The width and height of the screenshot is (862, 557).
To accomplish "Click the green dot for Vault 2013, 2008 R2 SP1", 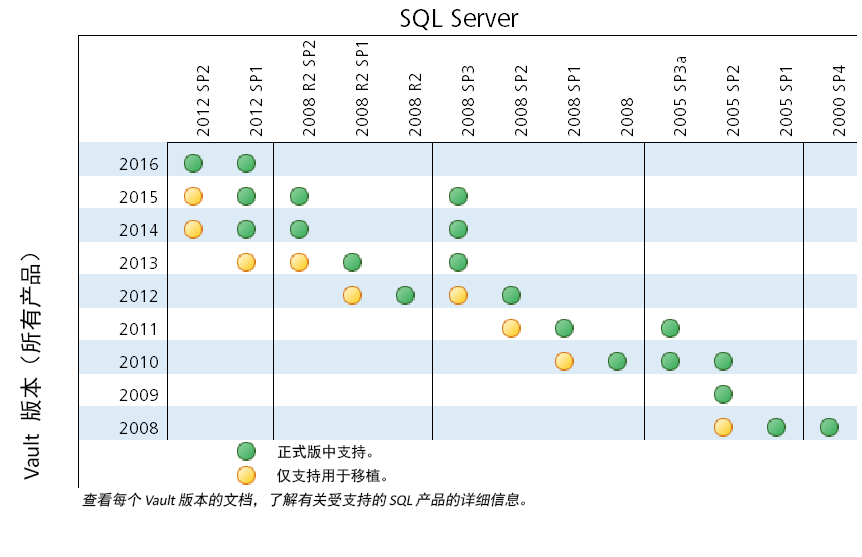I will point(352,262).
